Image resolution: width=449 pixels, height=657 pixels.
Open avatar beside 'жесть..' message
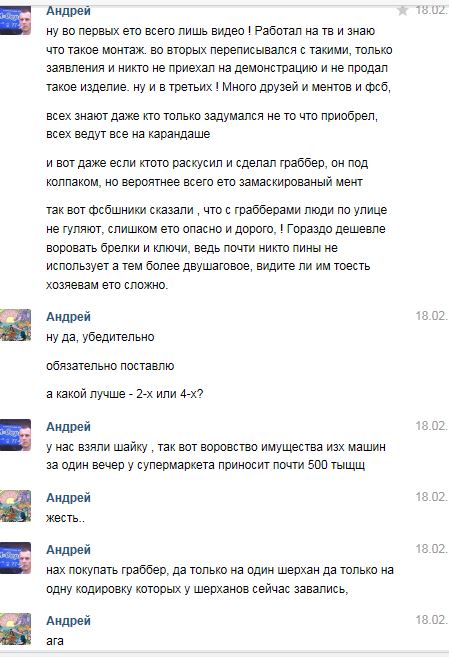click(x=15, y=506)
